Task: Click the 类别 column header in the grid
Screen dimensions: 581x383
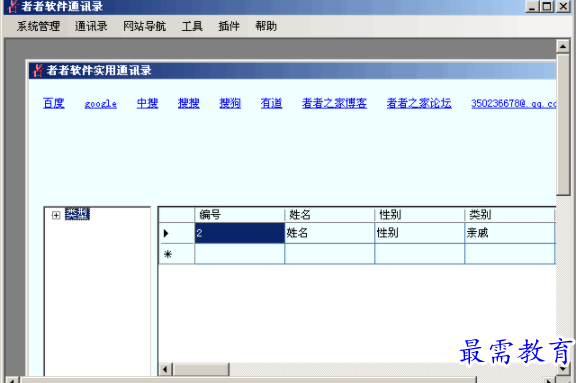Action: [509, 215]
